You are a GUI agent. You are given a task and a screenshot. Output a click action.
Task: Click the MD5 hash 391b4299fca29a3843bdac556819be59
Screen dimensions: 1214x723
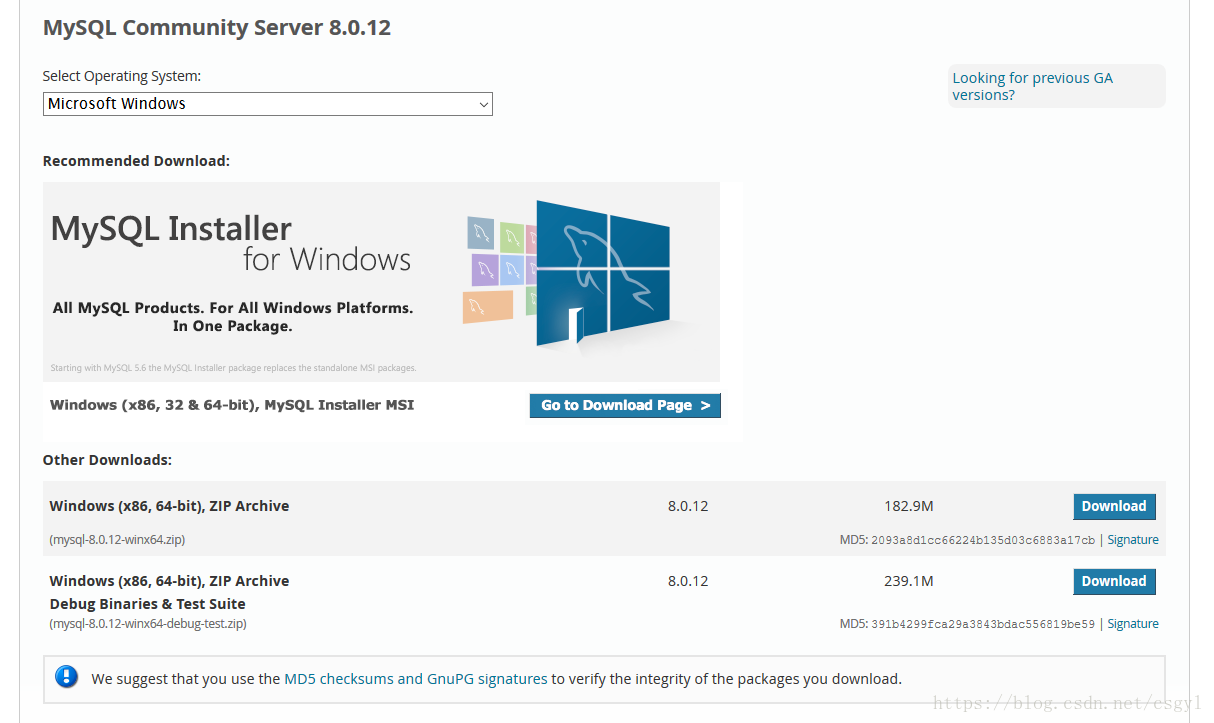coord(983,624)
